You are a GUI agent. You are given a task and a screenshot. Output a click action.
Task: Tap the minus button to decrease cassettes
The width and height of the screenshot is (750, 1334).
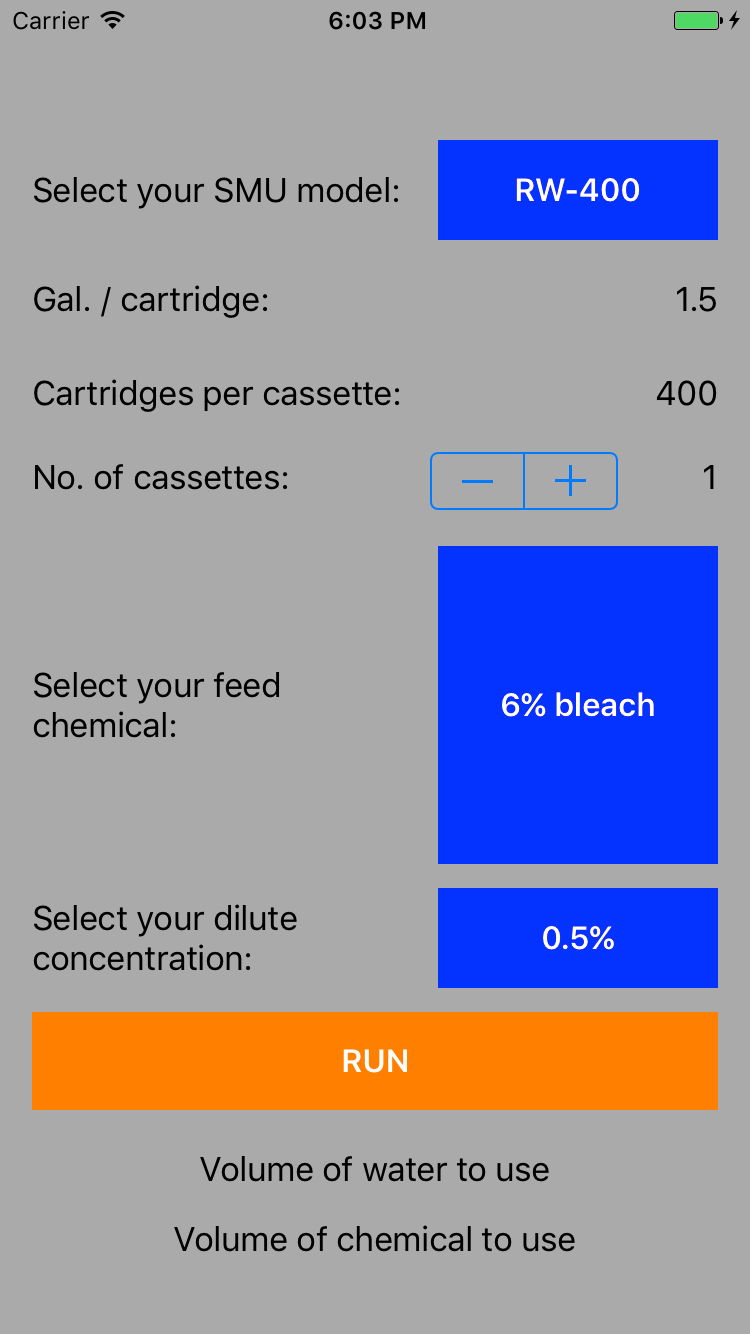click(477, 481)
